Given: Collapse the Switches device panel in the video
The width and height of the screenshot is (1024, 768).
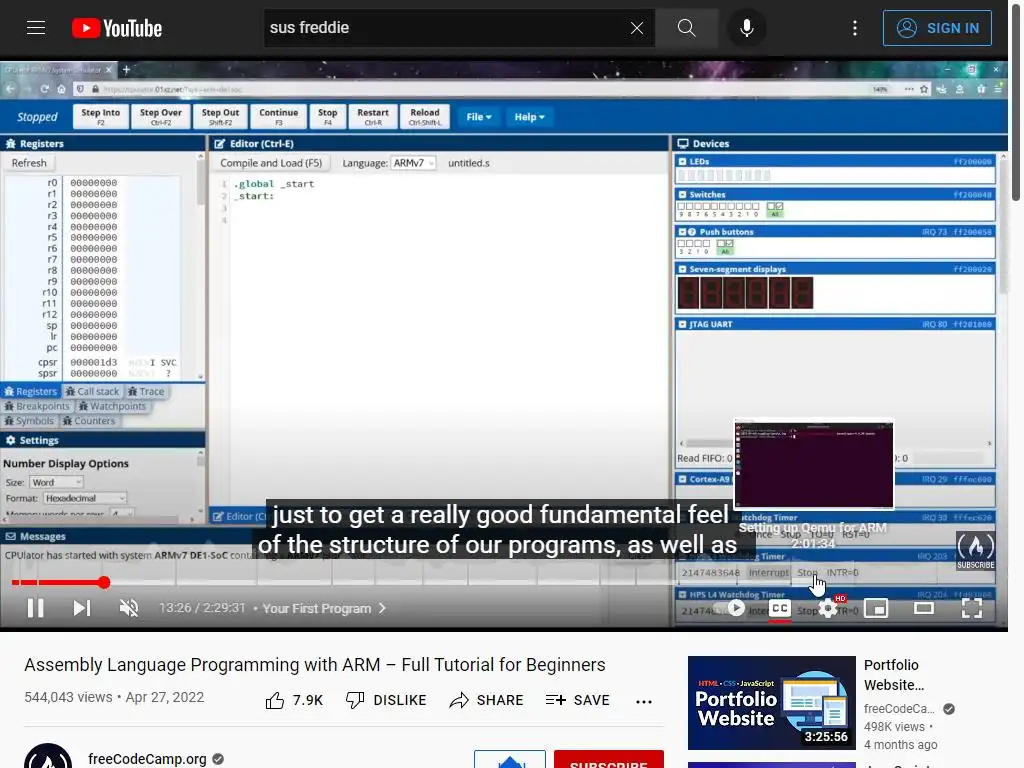Looking at the screenshot, I should tap(682, 195).
